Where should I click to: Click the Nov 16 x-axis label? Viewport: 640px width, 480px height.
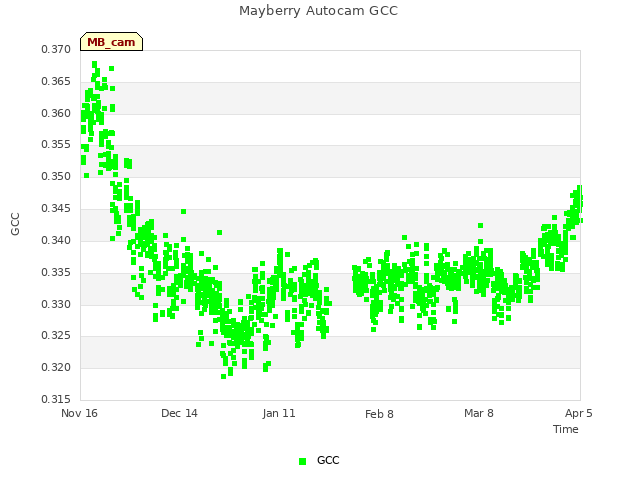(x=79, y=413)
